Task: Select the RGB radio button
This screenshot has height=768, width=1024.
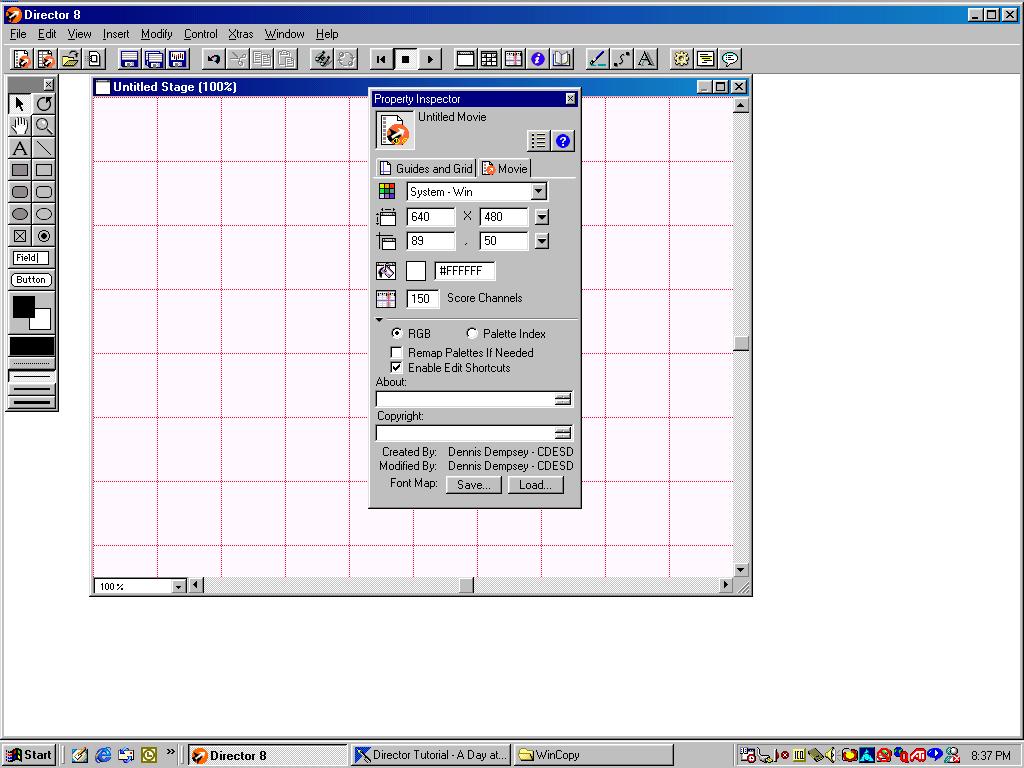Action: point(396,333)
